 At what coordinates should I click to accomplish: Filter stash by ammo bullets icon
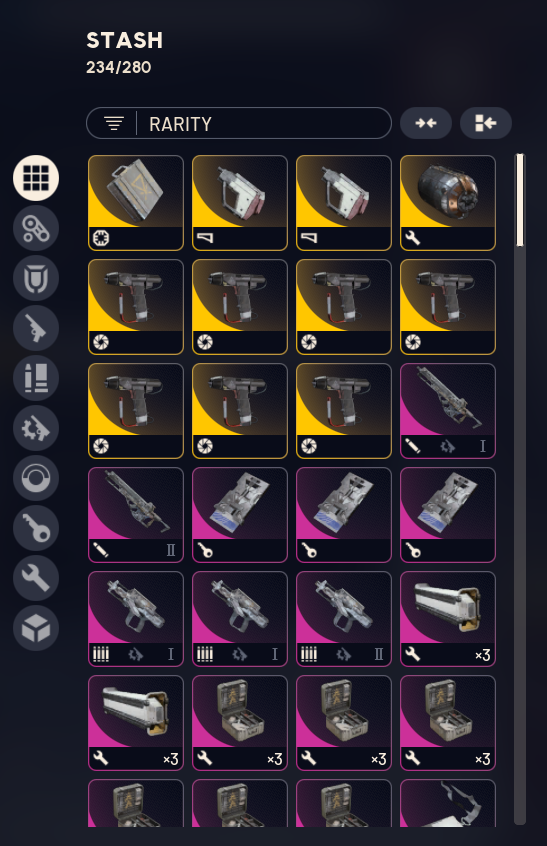pyautogui.click(x=36, y=378)
